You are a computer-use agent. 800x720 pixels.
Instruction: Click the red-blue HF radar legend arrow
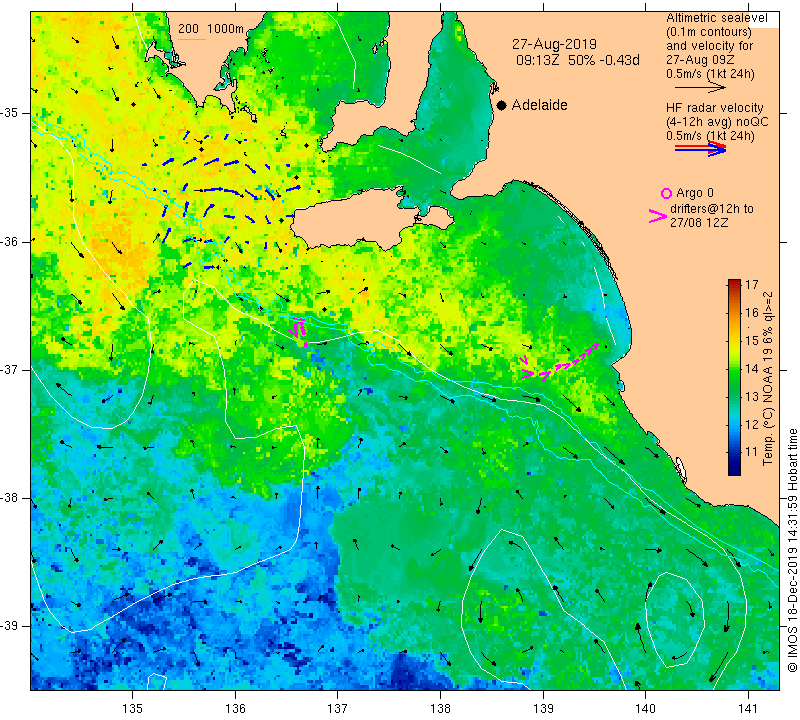pyautogui.click(x=700, y=149)
